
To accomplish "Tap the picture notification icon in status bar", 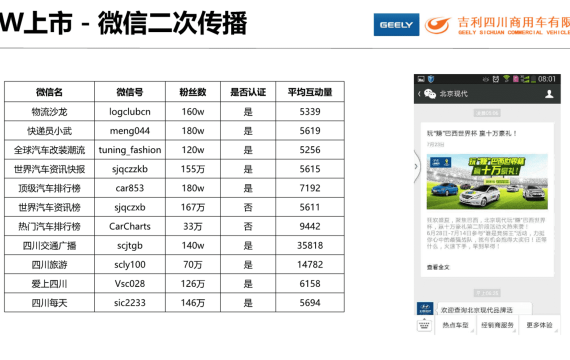I will point(421,79).
